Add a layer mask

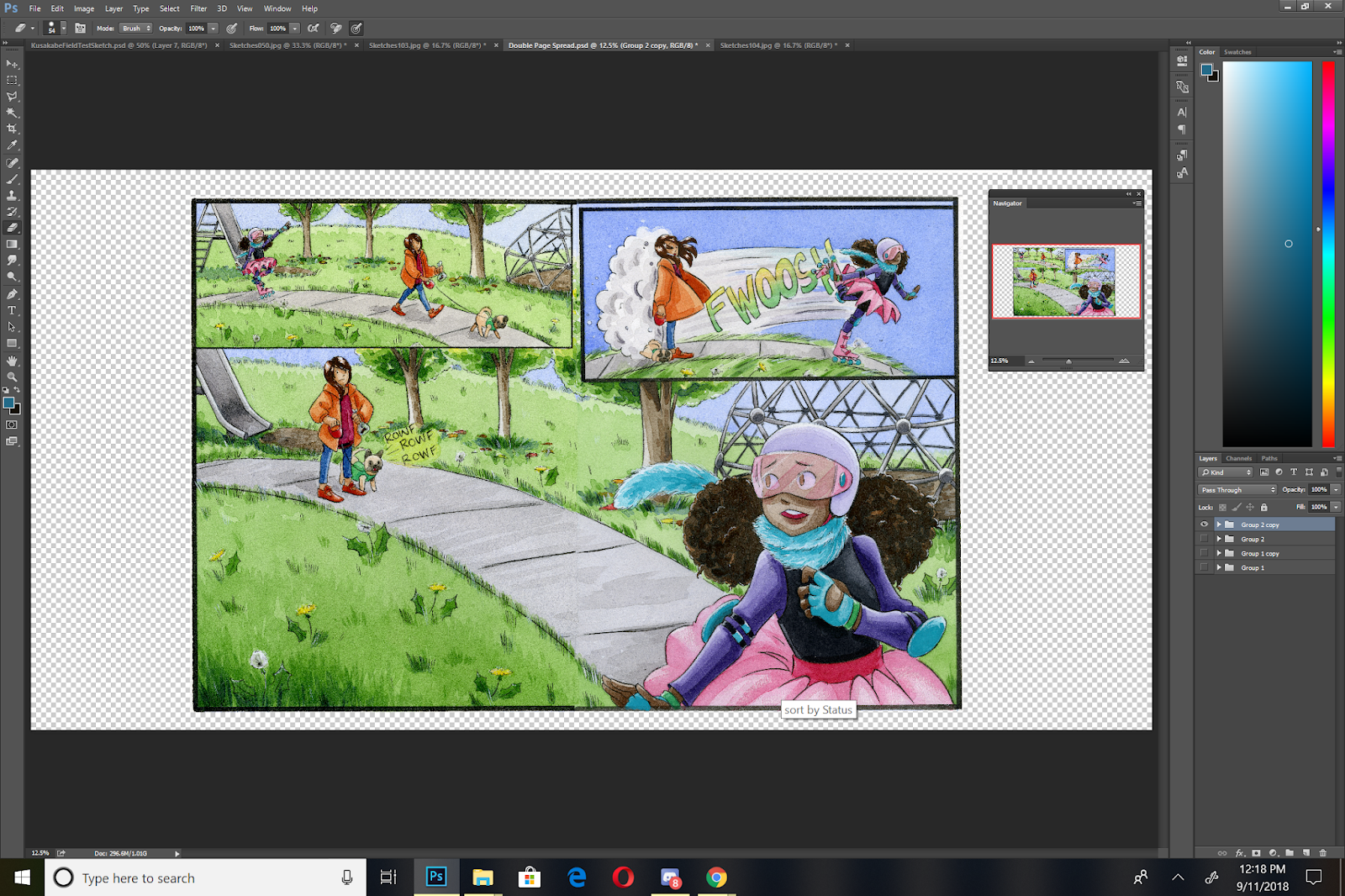[1257, 853]
